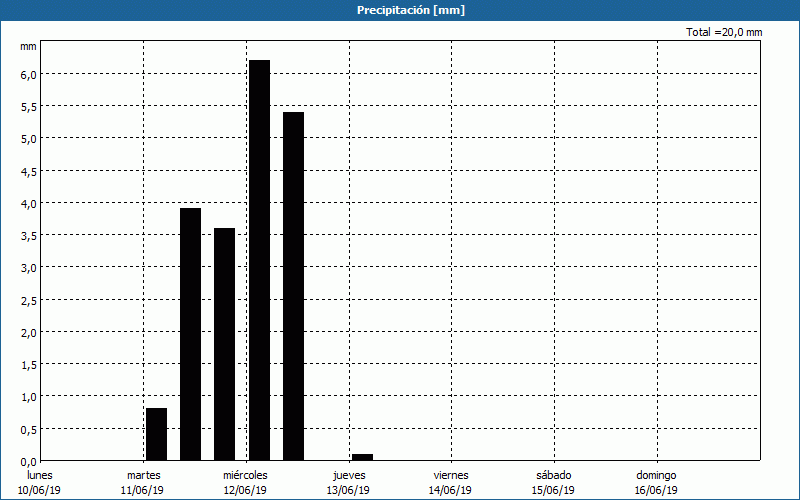Click the 4,0 y-axis value

point(29,204)
